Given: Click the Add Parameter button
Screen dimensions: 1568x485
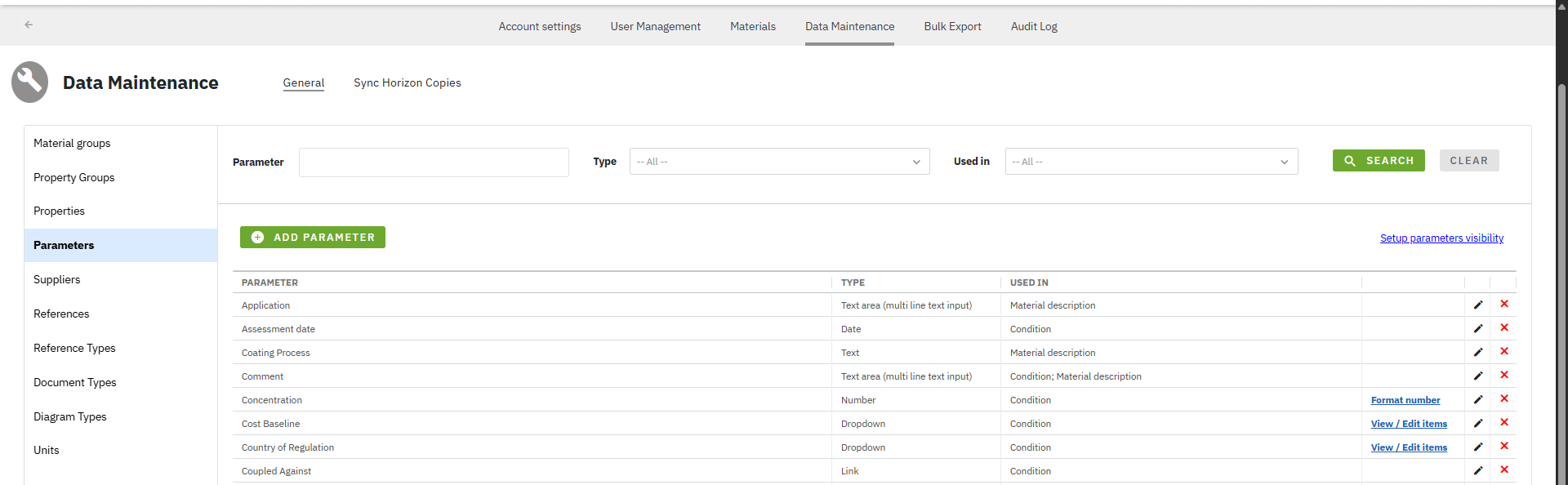Looking at the screenshot, I should click(313, 238).
